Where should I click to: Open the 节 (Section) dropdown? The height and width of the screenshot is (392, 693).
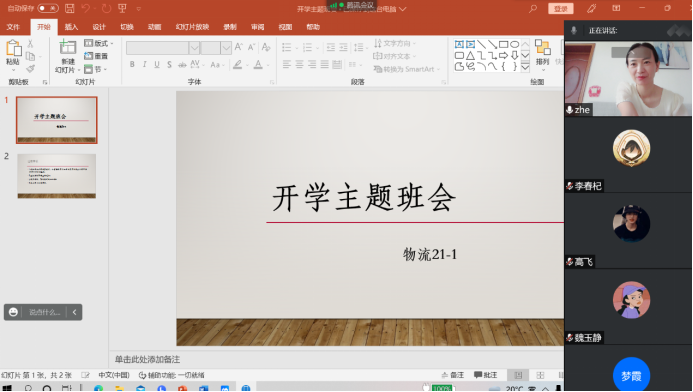95,69
